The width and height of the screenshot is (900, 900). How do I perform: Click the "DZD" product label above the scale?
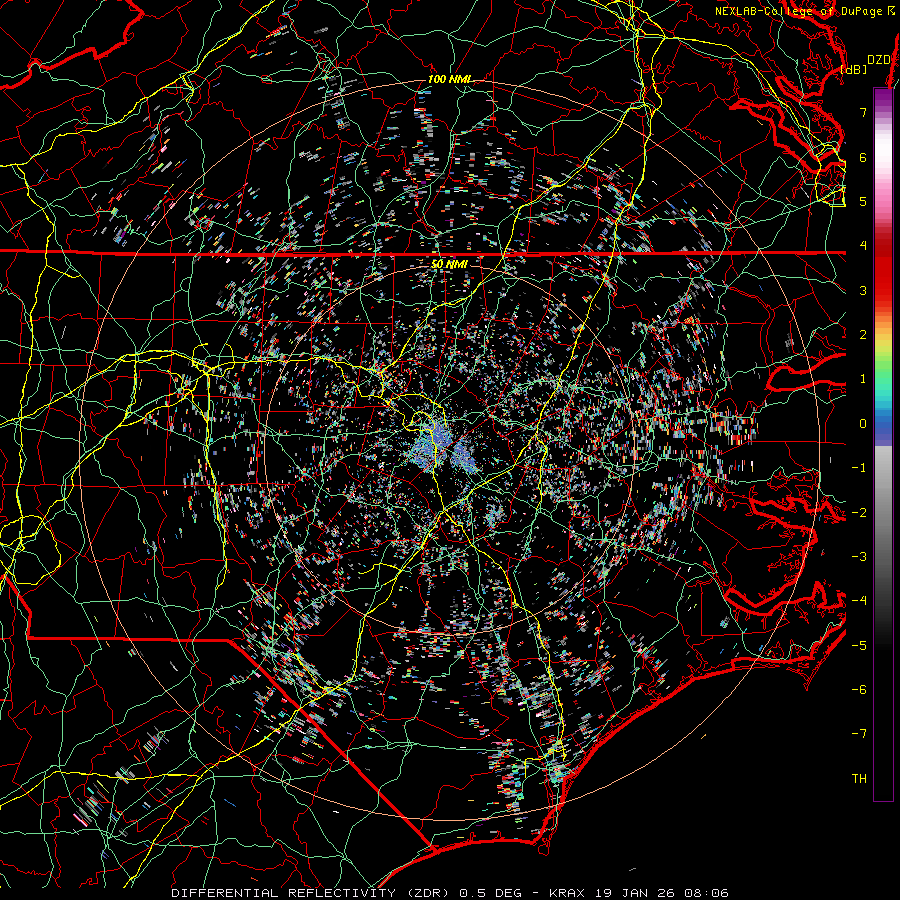[x=879, y=60]
